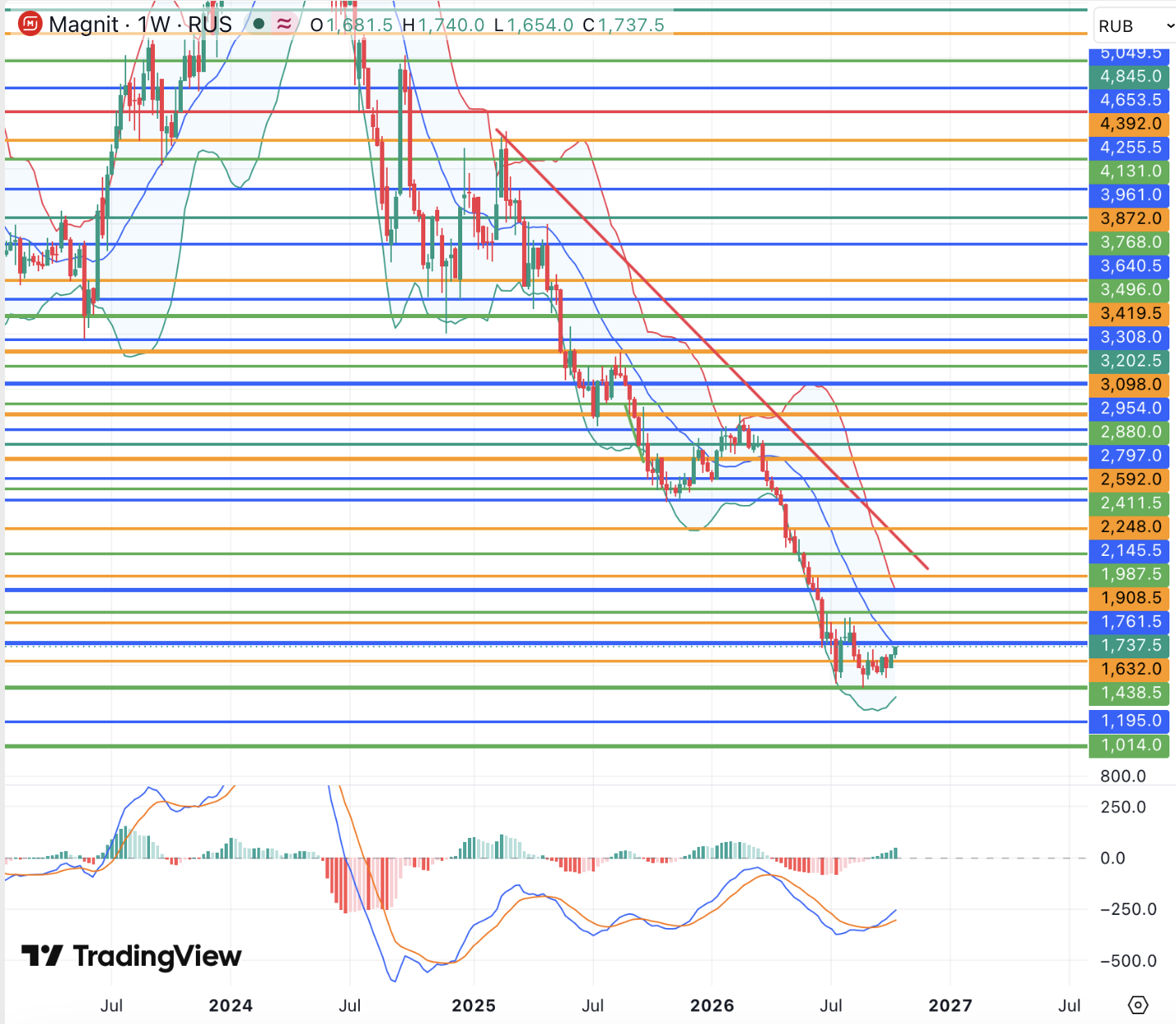The height and width of the screenshot is (1024, 1176).
Task: Click the Magnit · 1W · RUS symbol title
Action: (140, 25)
